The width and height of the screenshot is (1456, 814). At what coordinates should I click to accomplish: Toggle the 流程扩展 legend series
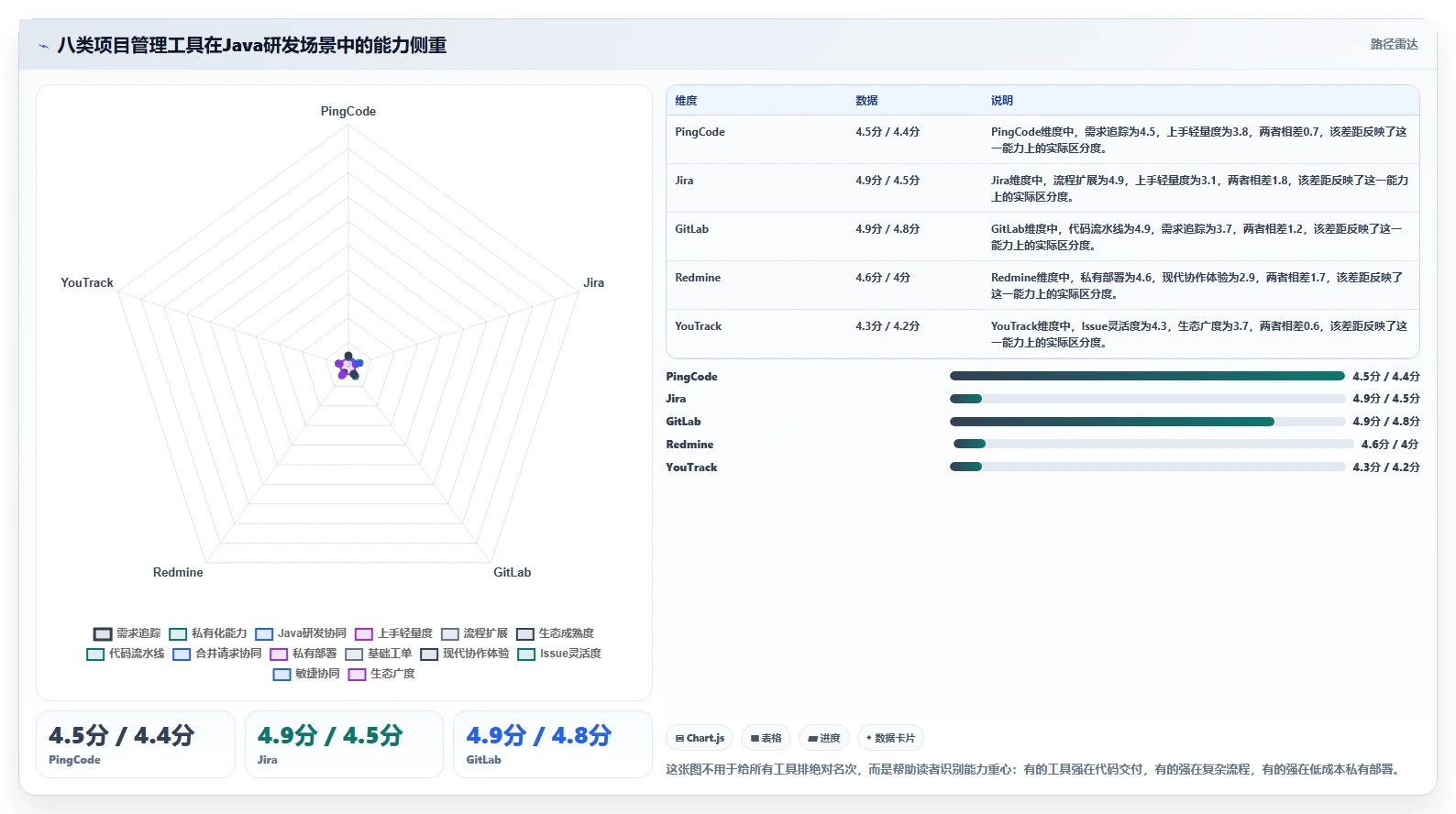click(474, 633)
